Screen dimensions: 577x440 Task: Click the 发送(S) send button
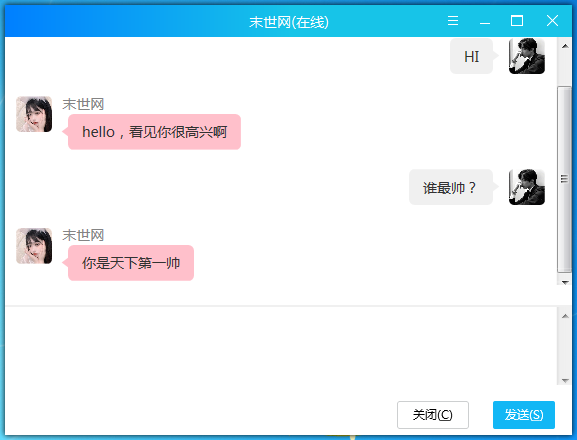pos(524,415)
